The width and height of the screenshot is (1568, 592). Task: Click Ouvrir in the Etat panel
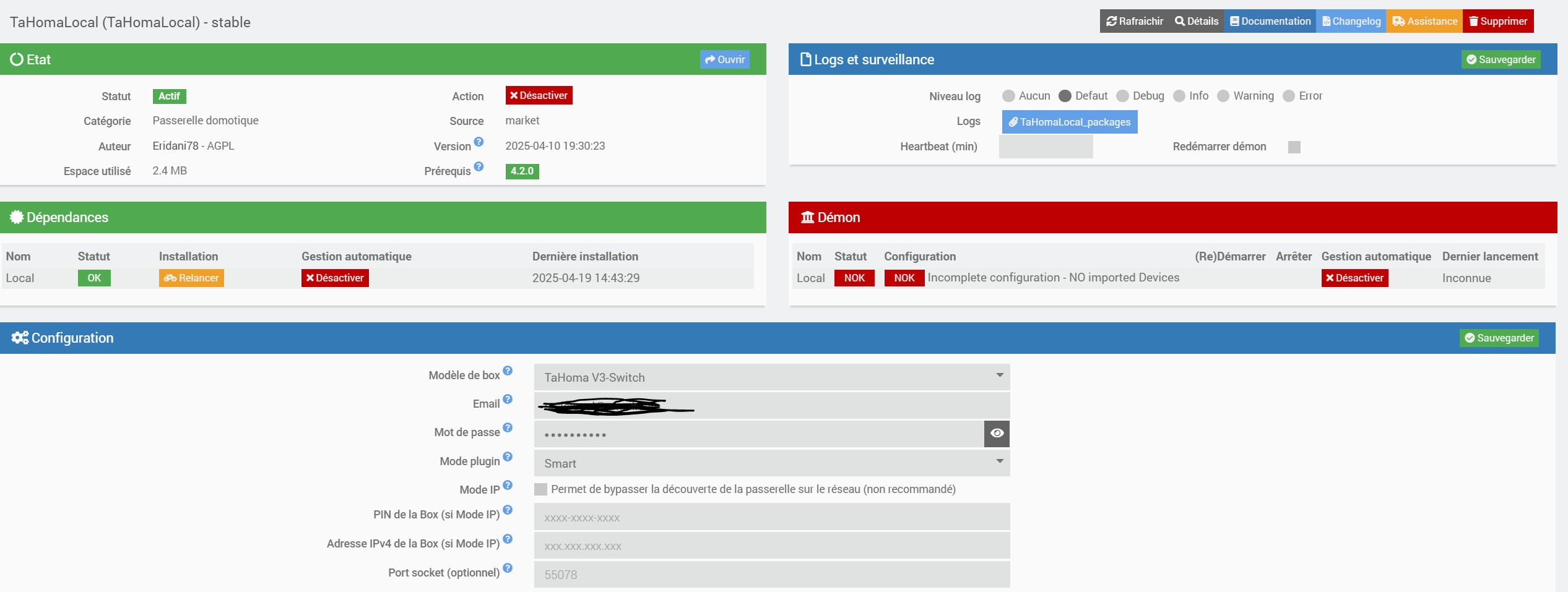[x=725, y=59]
